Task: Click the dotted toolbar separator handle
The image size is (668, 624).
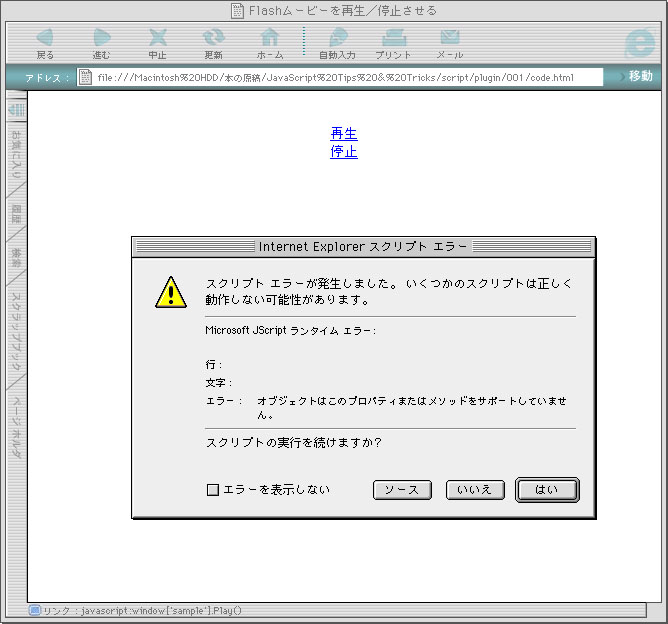Action: point(304,41)
